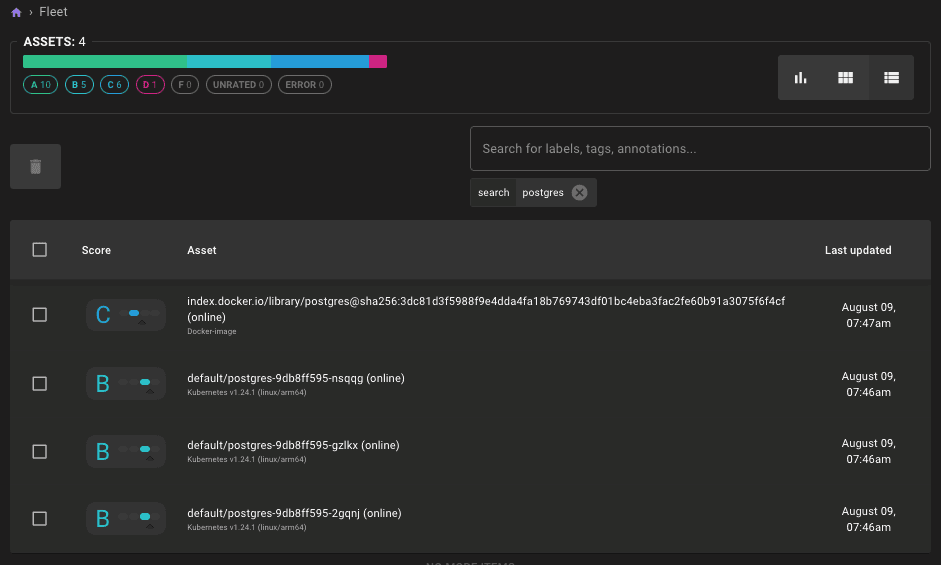Open the B score badge for 2gqnj pod
941x565 pixels.
(126, 518)
